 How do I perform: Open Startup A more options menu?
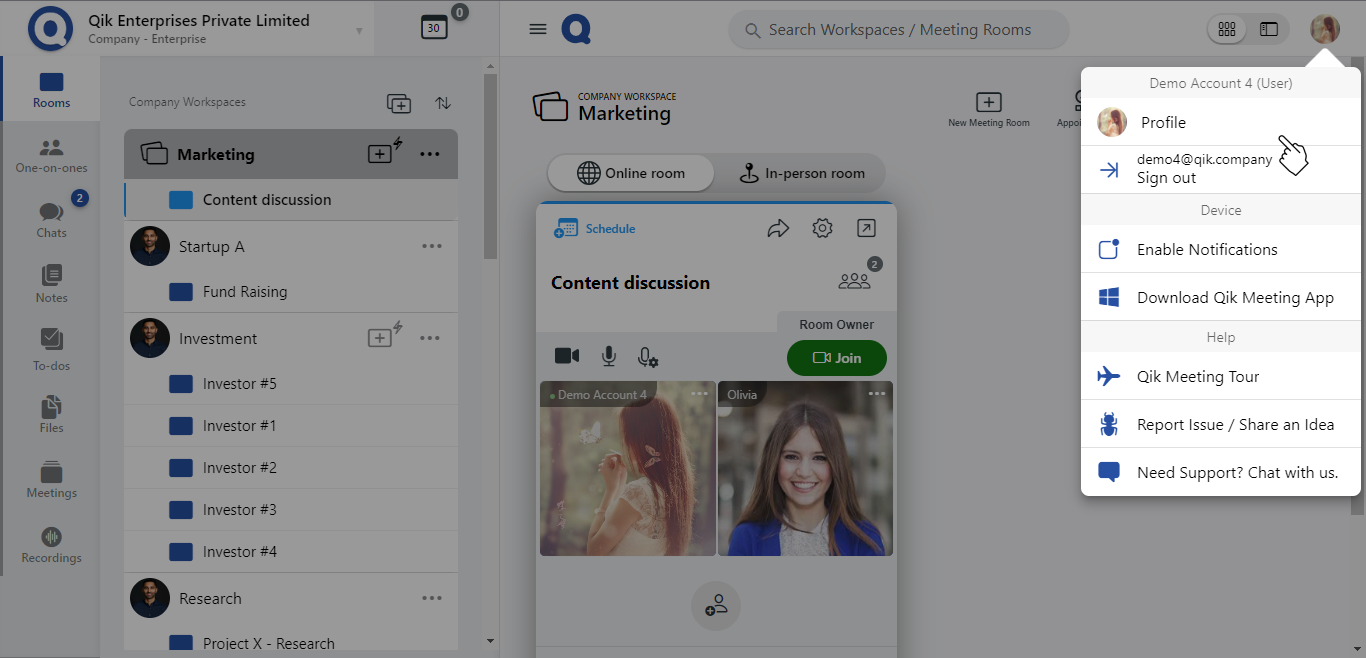pyautogui.click(x=432, y=246)
